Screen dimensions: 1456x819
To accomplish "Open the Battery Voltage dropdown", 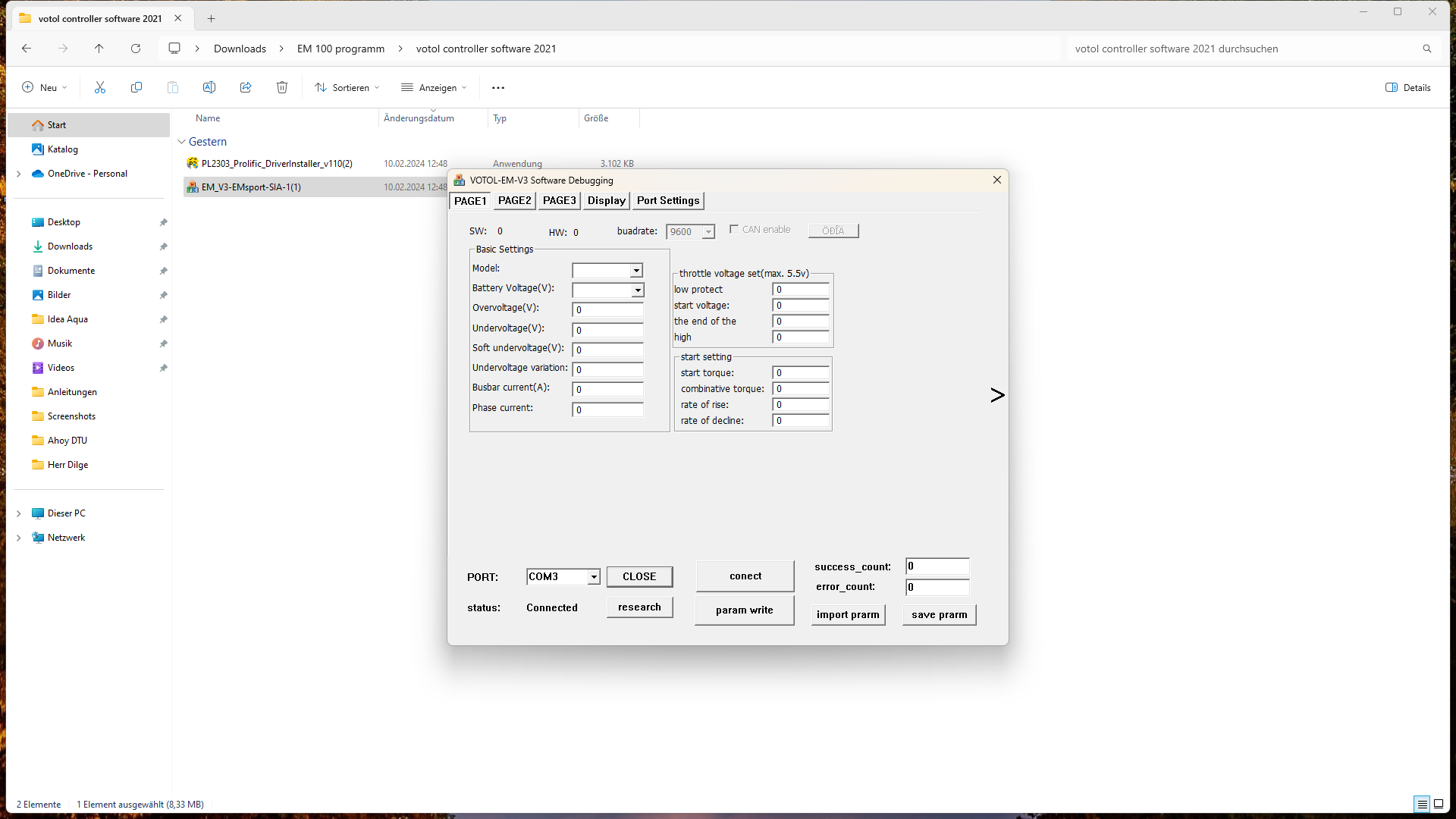I will tap(638, 290).
